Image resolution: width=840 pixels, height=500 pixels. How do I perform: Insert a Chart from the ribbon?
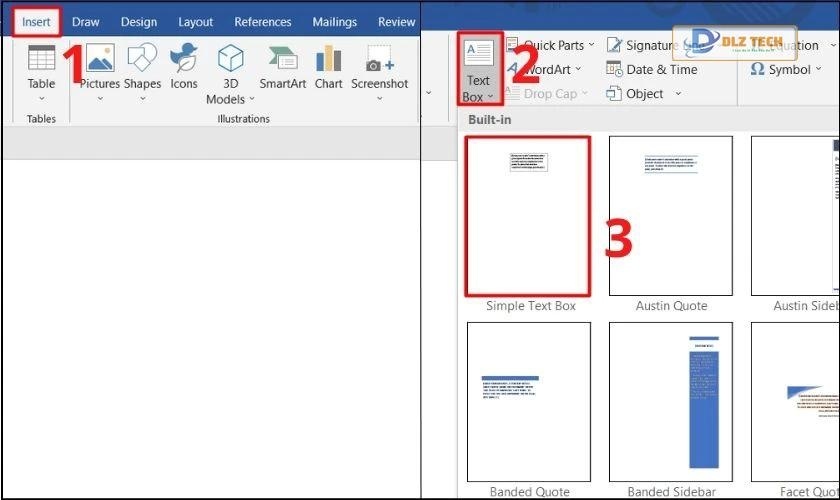[x=328, y=60]
